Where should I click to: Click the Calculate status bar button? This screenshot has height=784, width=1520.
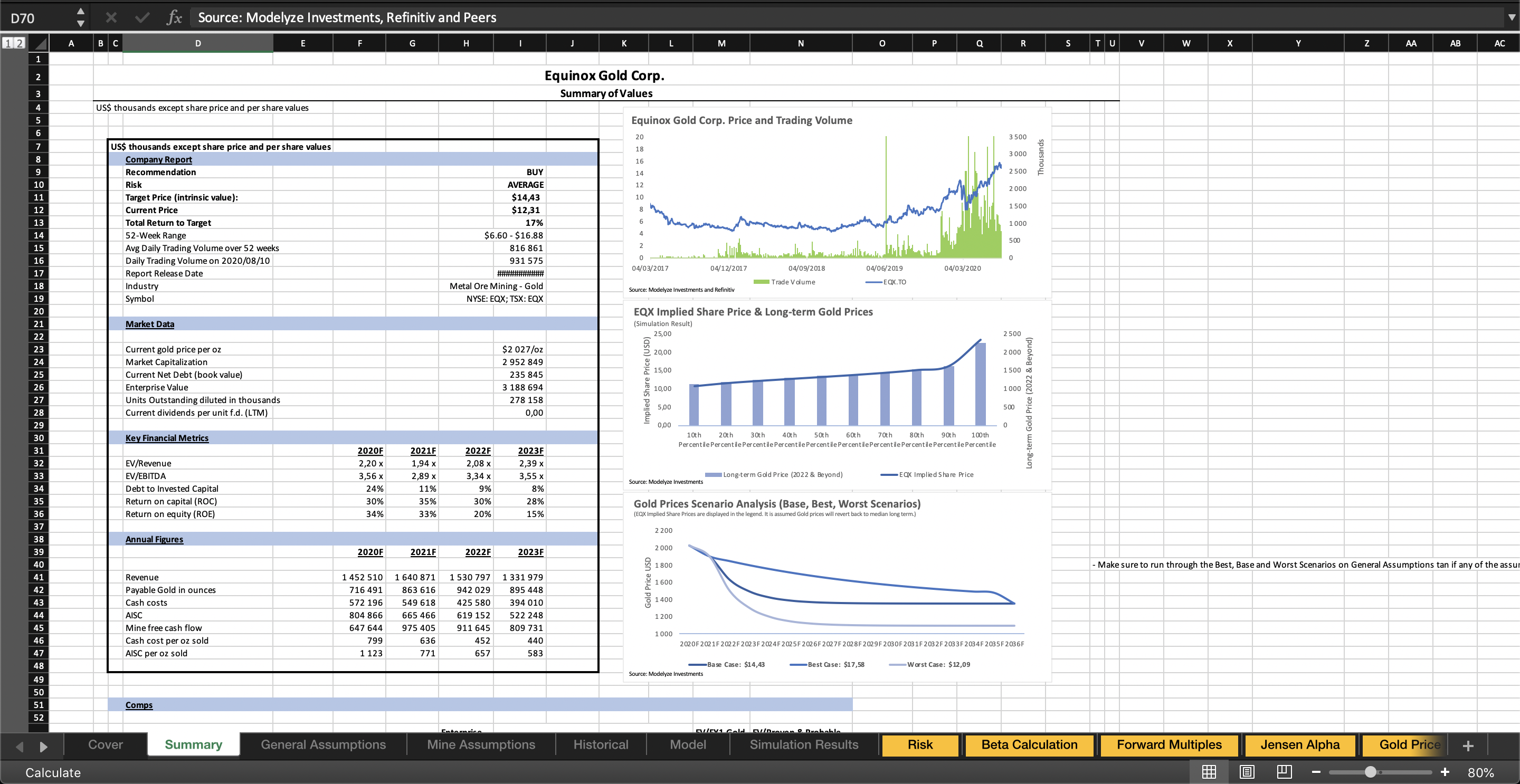53,772
